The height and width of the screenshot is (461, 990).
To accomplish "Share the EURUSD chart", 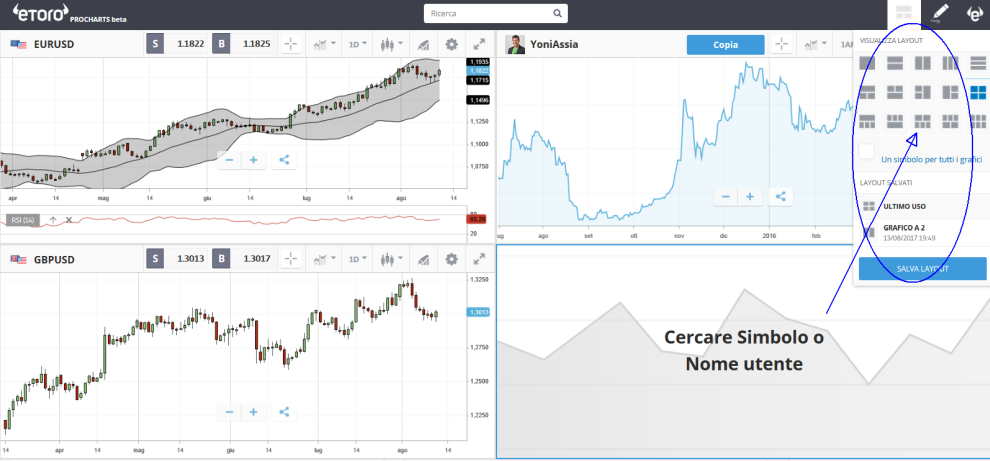I will click(284, 159).
